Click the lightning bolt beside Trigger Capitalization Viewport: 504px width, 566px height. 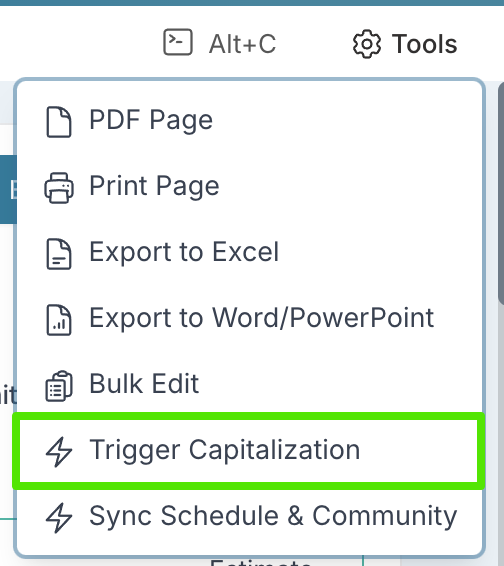(59, 452)
